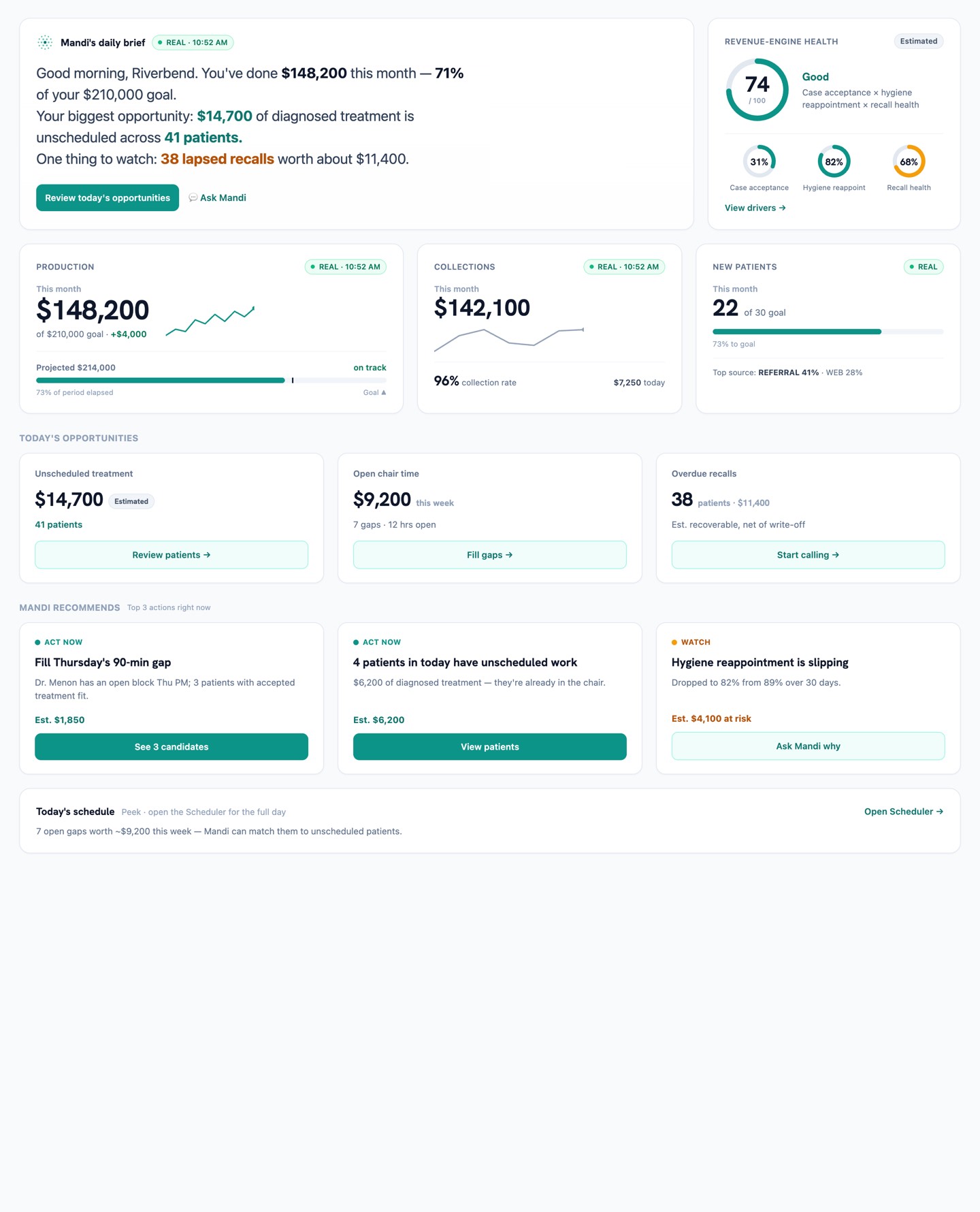This screenshot has height=1212, width=980.
Task: Click the Fill gaps button
Action: point(490,555)
